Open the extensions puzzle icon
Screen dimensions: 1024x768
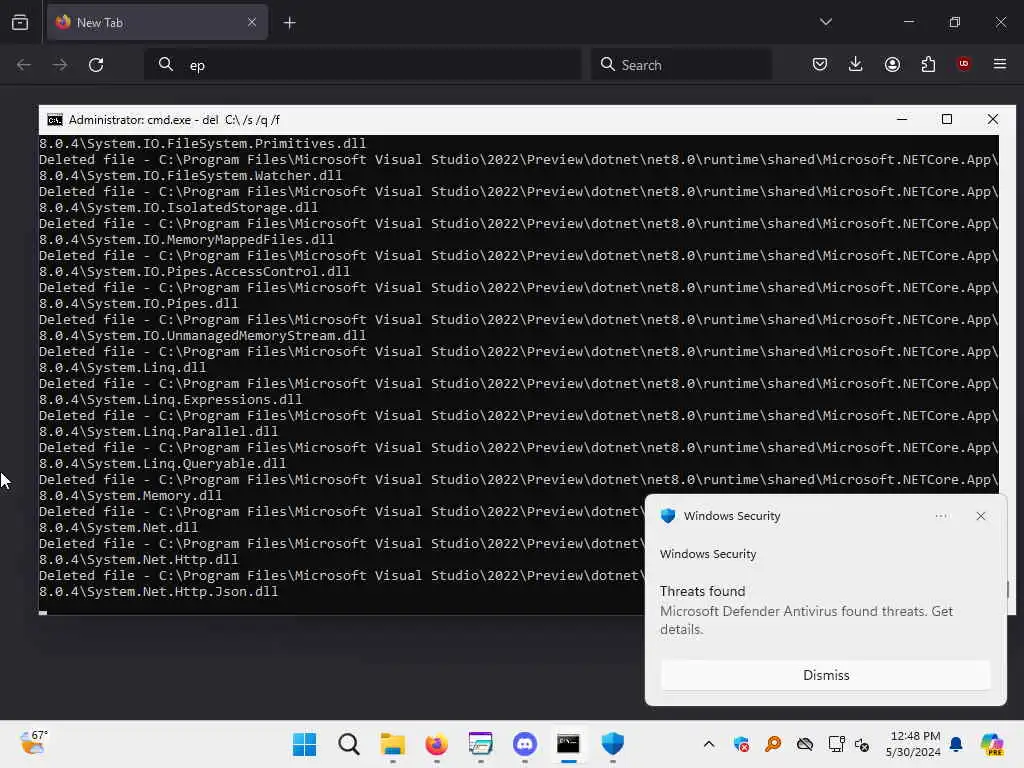click(928, 64)
